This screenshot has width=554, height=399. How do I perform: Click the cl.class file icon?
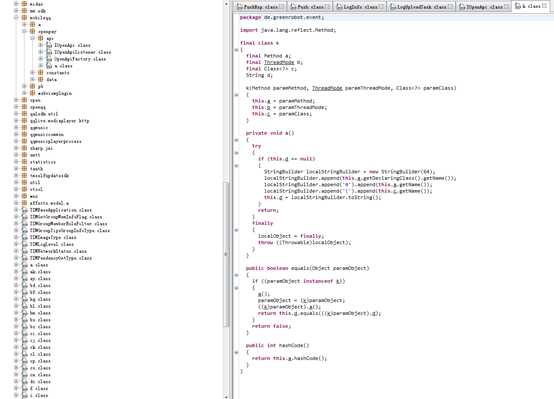(x=24, y=354)
